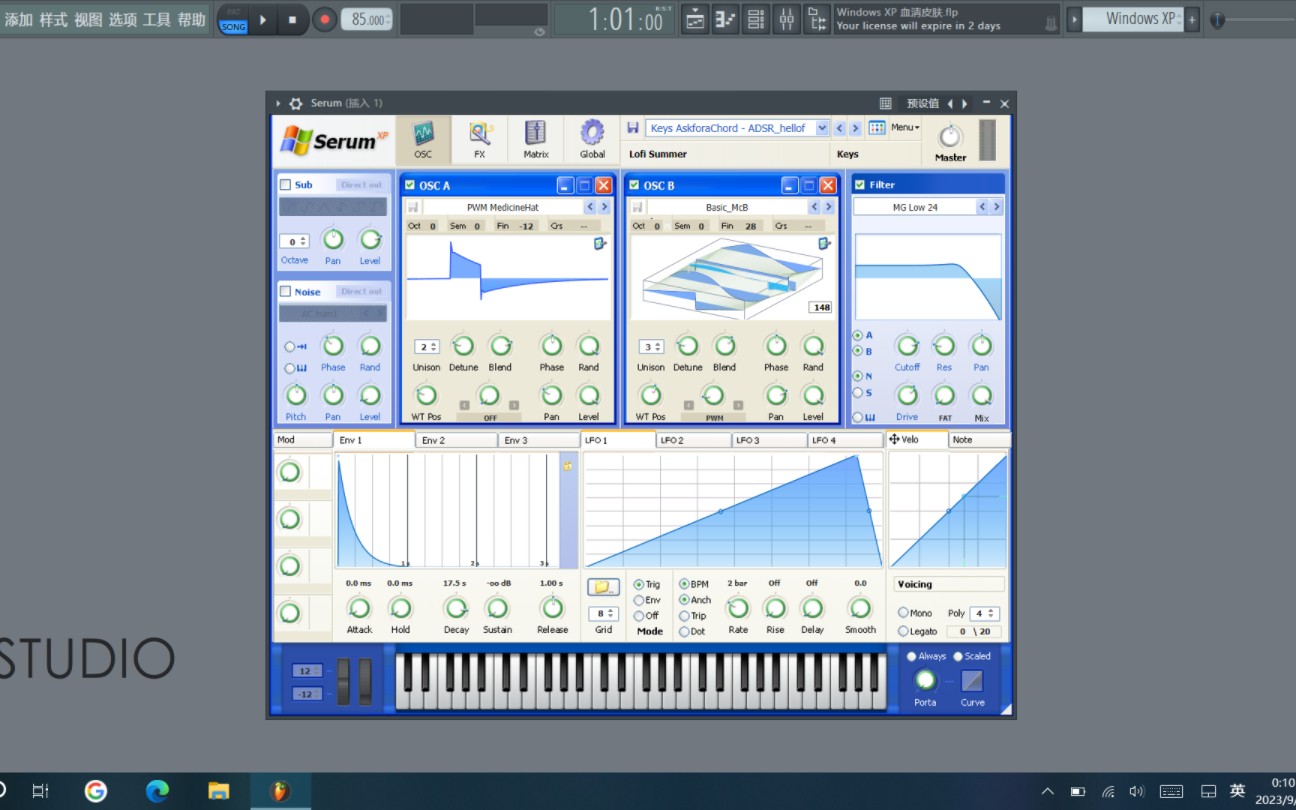Switch to the Env 3 tab

tap(539, 440)
